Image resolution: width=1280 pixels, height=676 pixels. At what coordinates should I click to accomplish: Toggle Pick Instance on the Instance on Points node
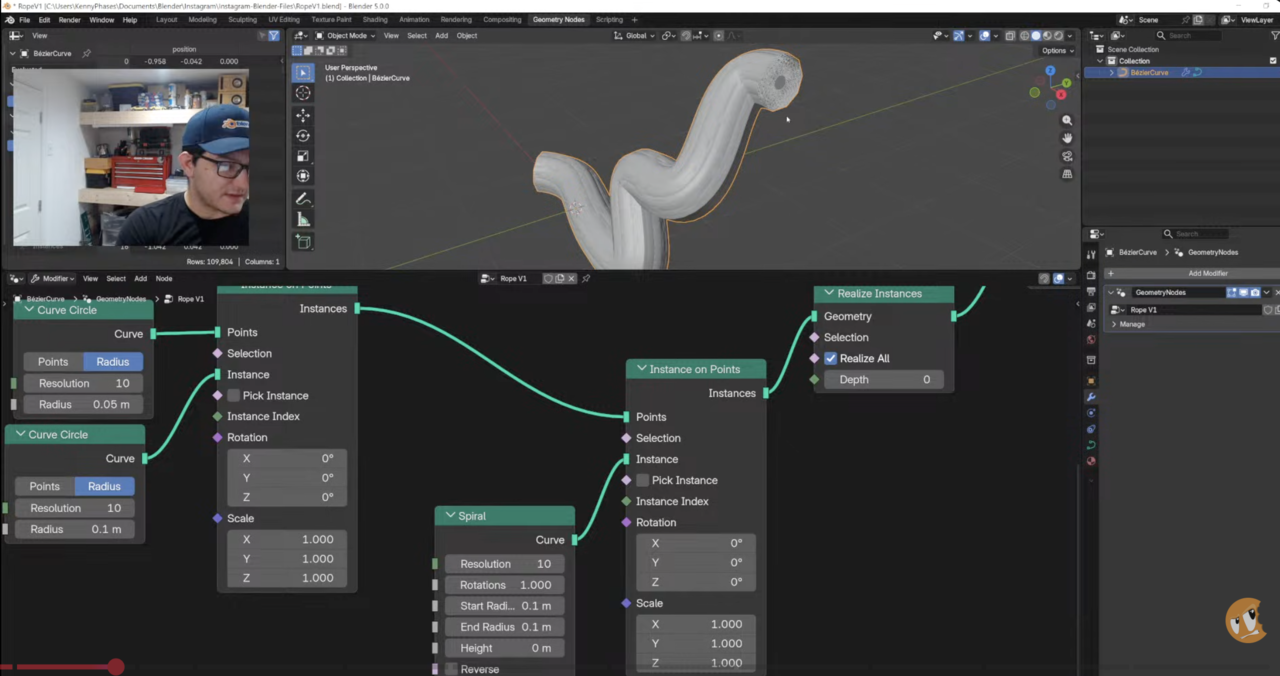[x=643, y=480]
